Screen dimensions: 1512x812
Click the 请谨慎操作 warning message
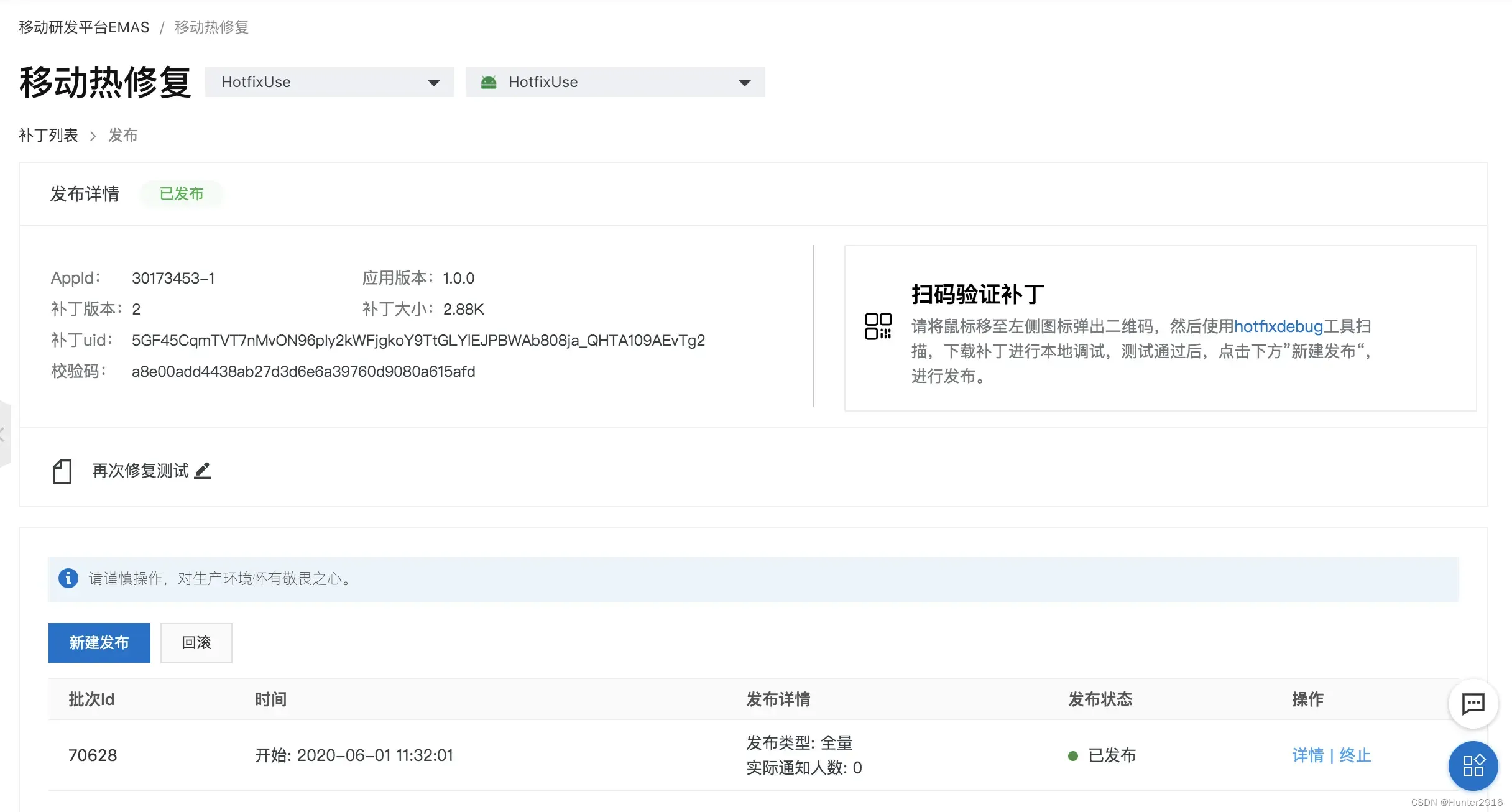221,578
